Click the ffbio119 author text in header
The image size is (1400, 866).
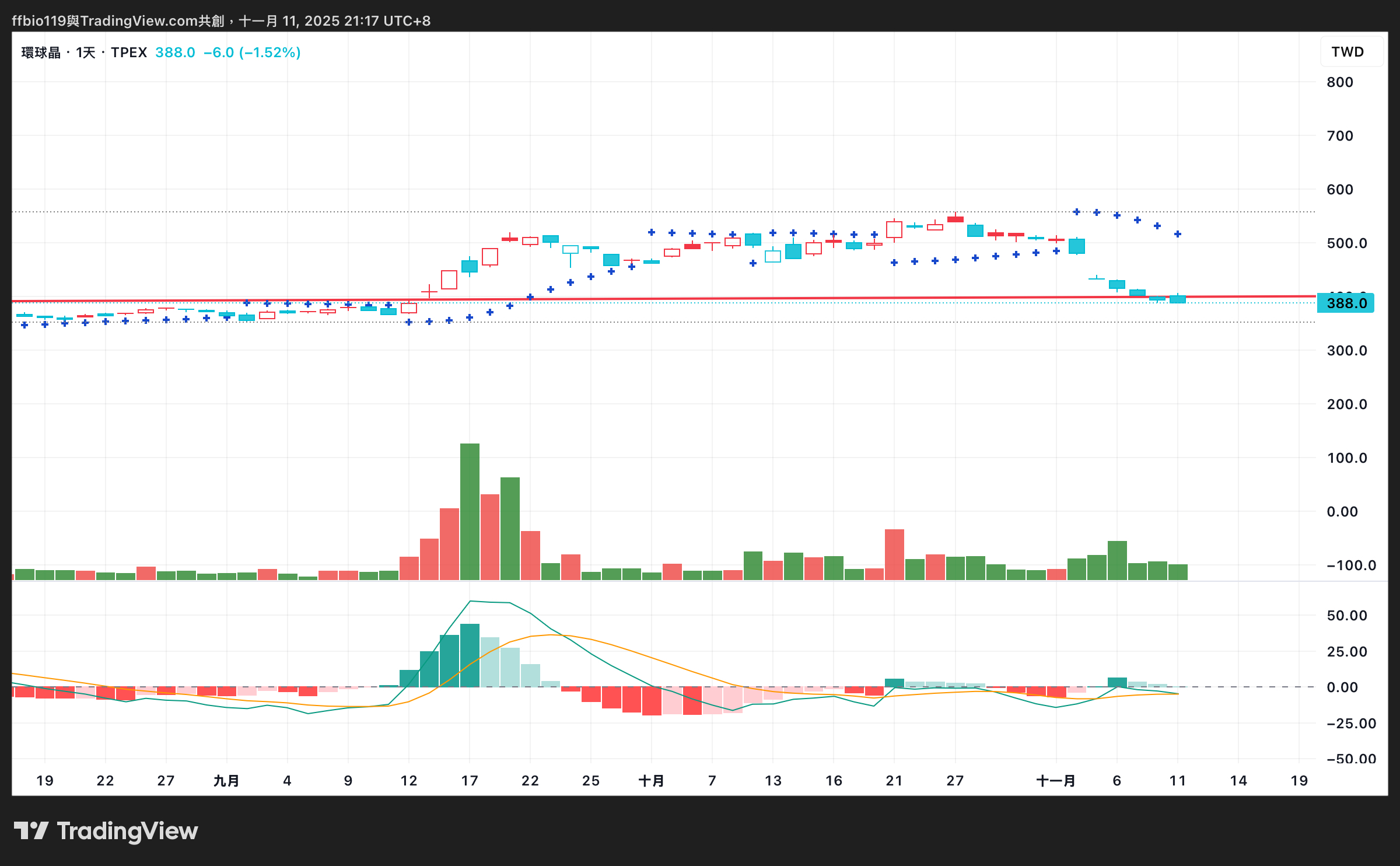(x=38, y=21)
